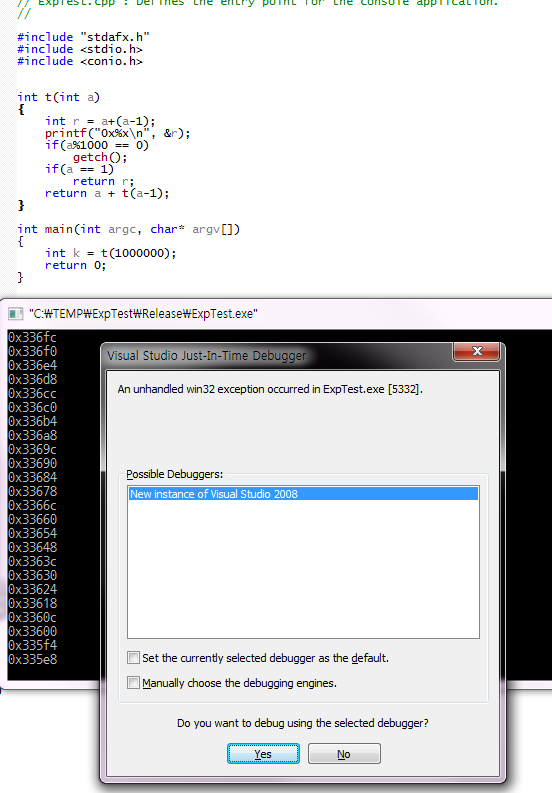The image size is (552, 793).
Task: Click console output line 0x3363c
Action: tap(32, 561)
